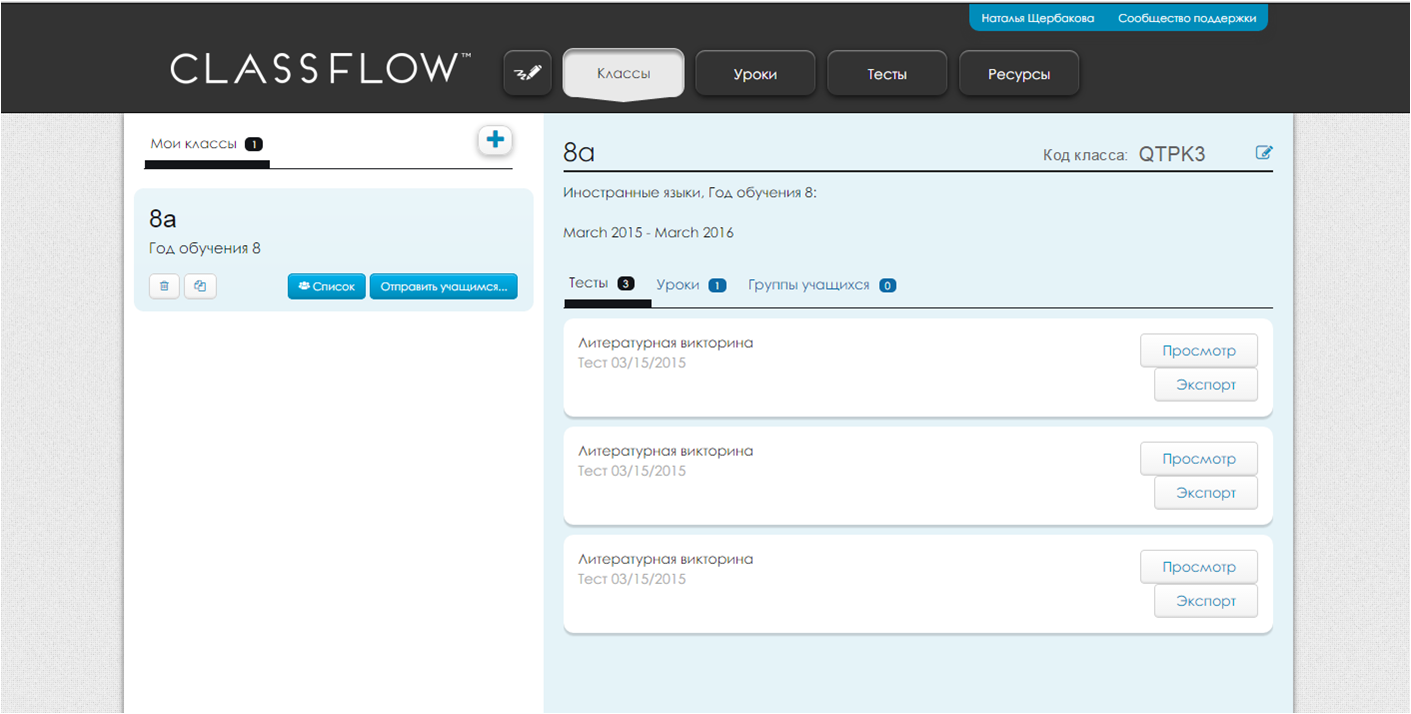
Task: Click the whiteboard pen icon in header
Action: [x=527, y=74]
